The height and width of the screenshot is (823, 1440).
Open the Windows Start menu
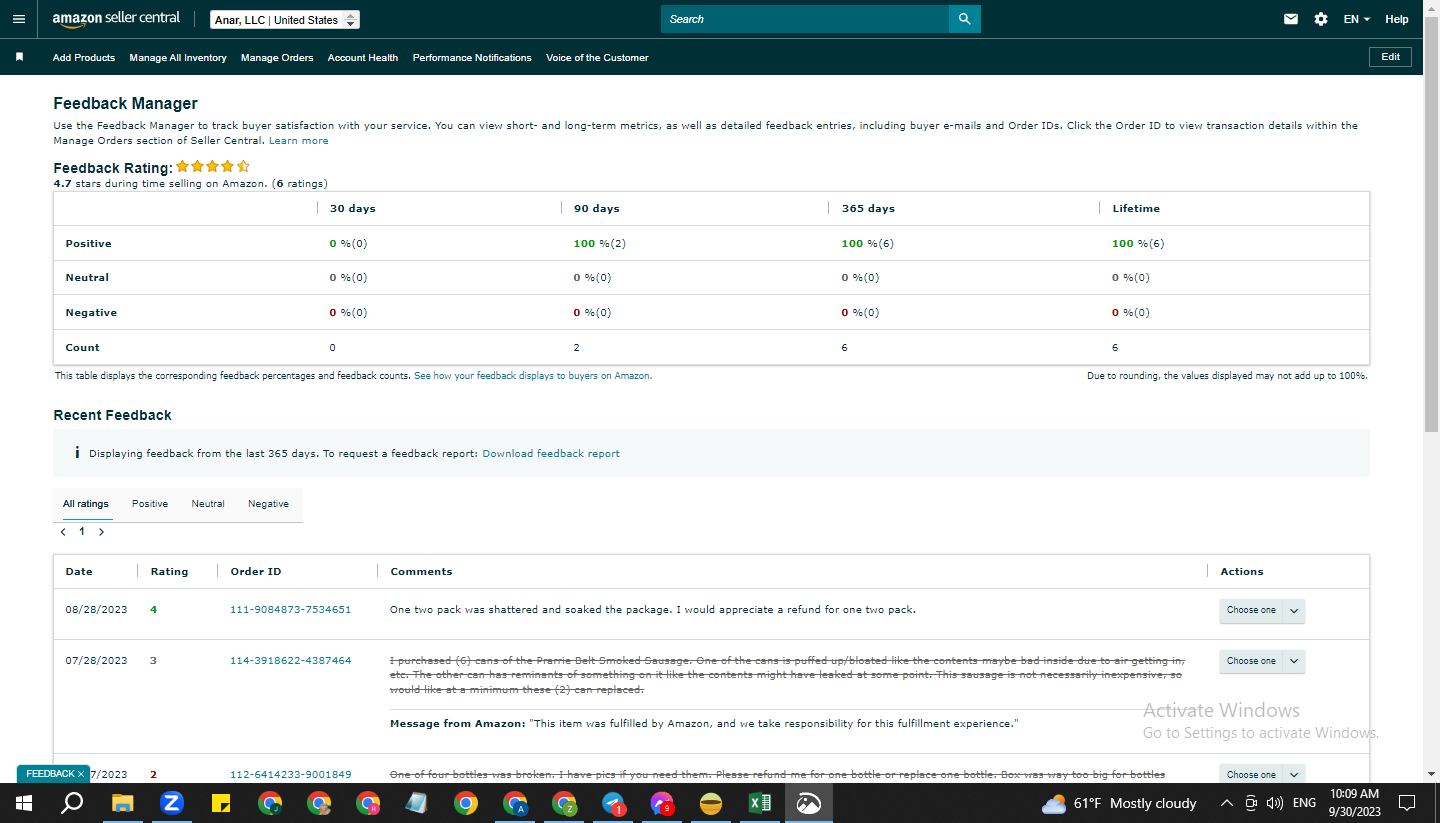pyautogui.click(x=24, y=803)
